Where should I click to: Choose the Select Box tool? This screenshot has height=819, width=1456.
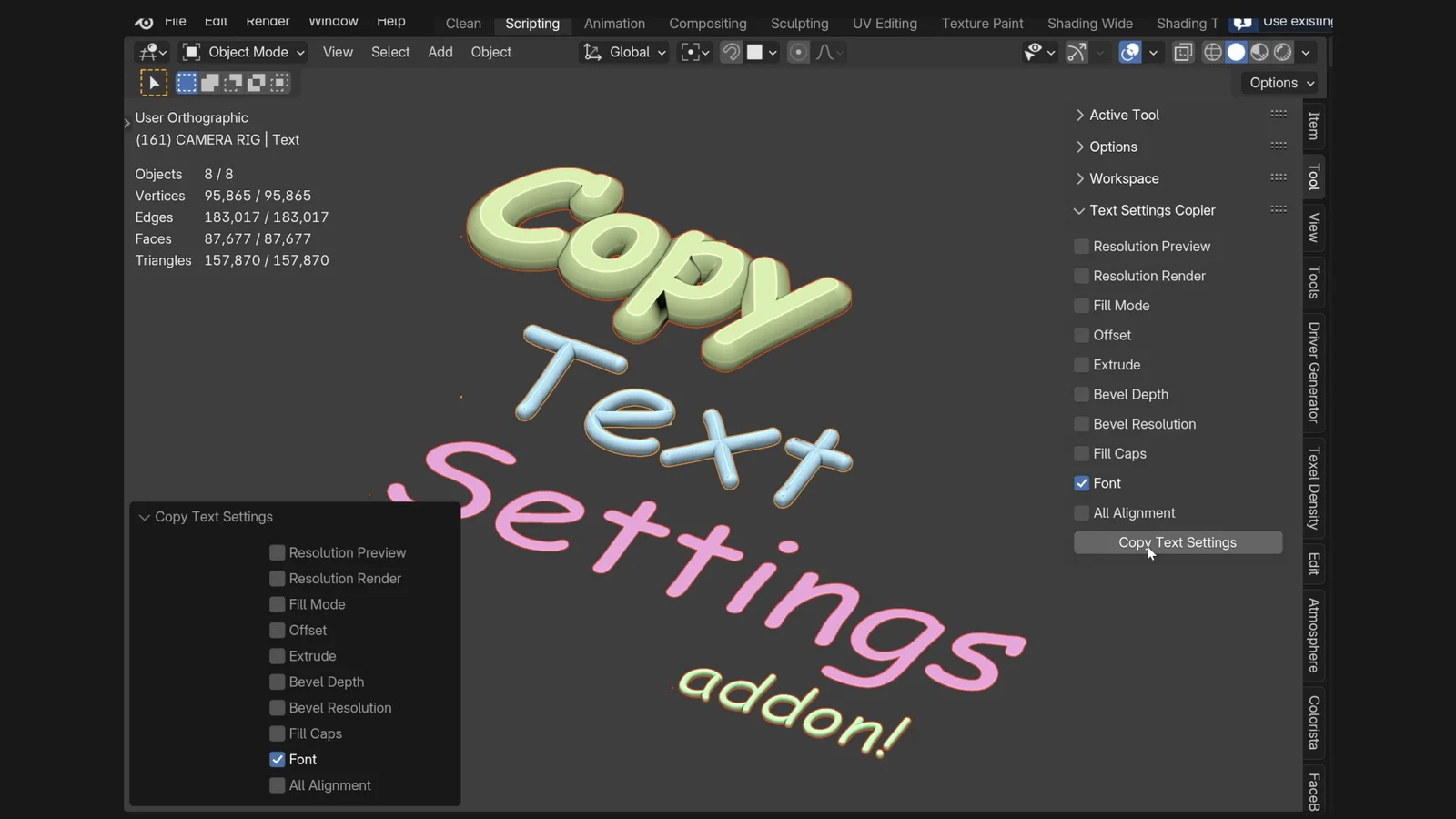click(187, 83)
